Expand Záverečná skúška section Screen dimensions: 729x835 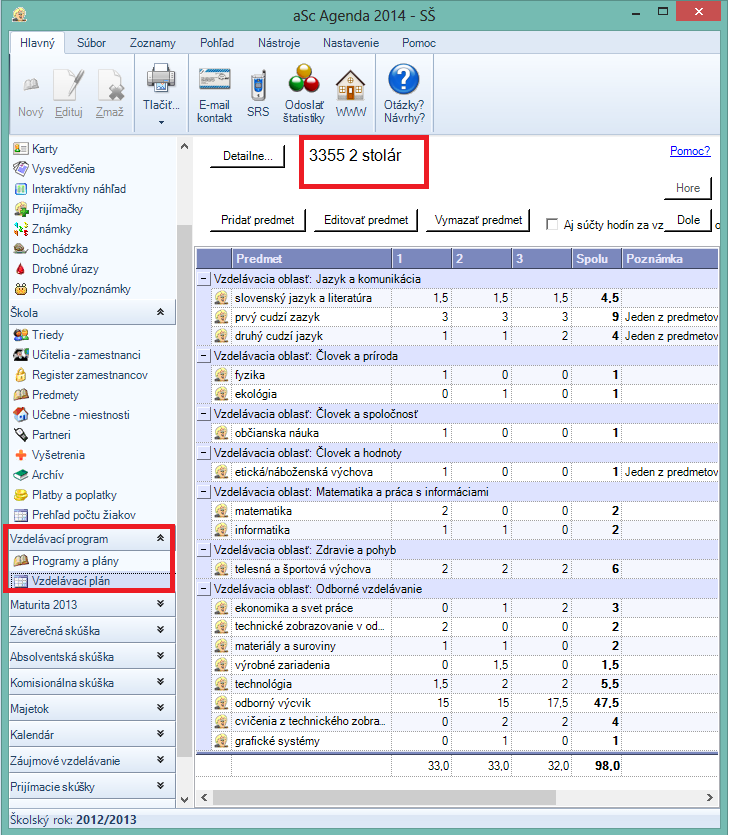160,630
